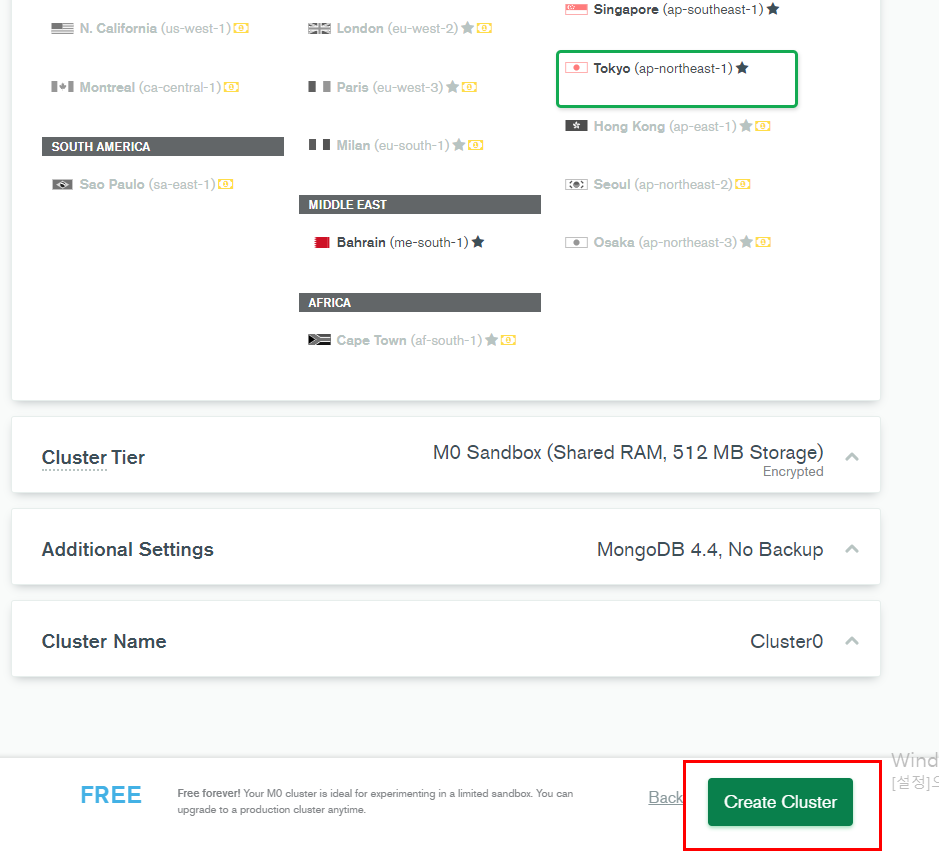939x851 pixels.
Task: Pick the Osaka (ap-northeast-3) region
Action: click(668, 243)
